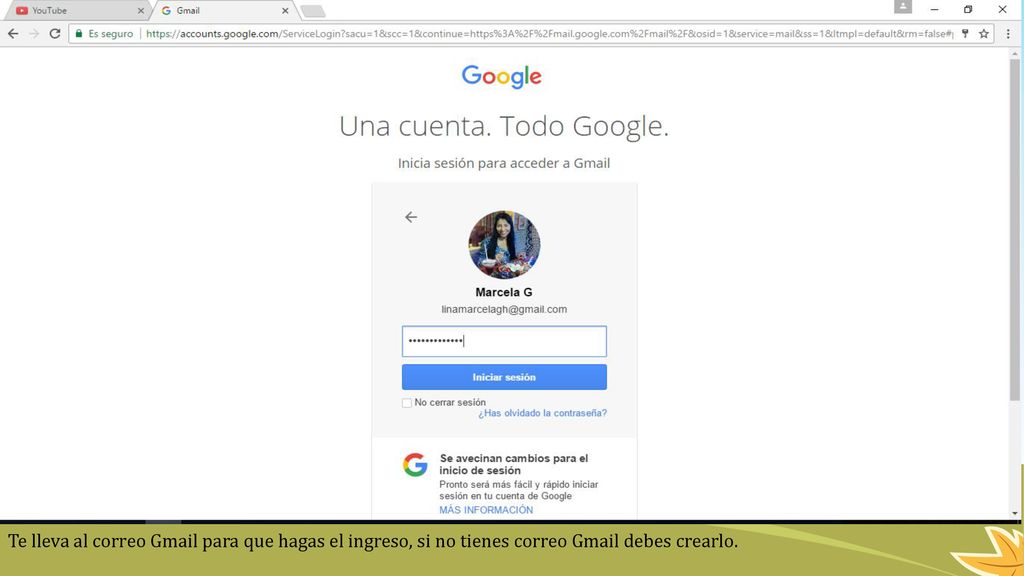
Task: Click the linamarcelagh@gmail.com email text
Action: click(504, 309)
